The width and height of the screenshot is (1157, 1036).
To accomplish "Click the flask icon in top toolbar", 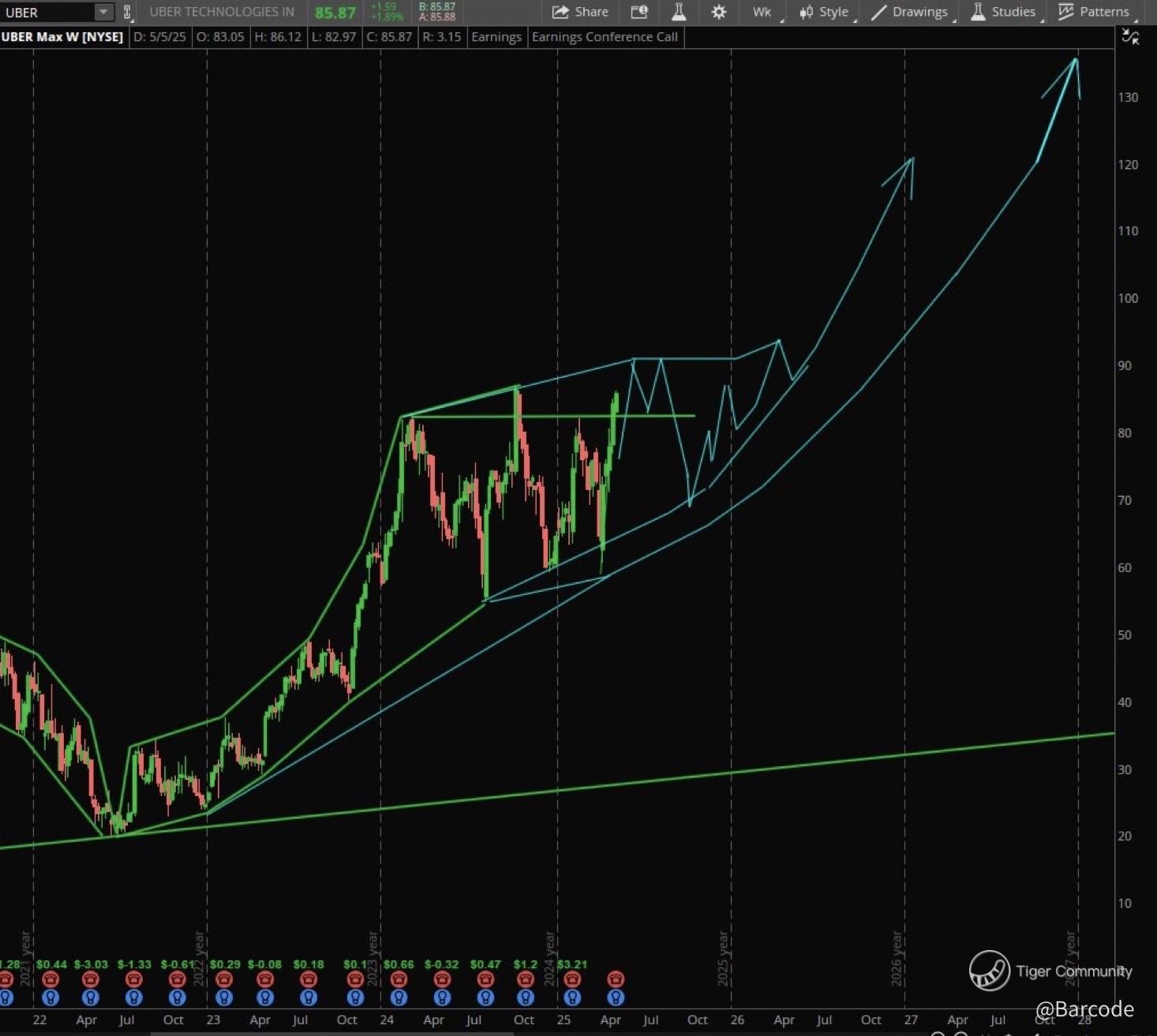I will point(679,12).
